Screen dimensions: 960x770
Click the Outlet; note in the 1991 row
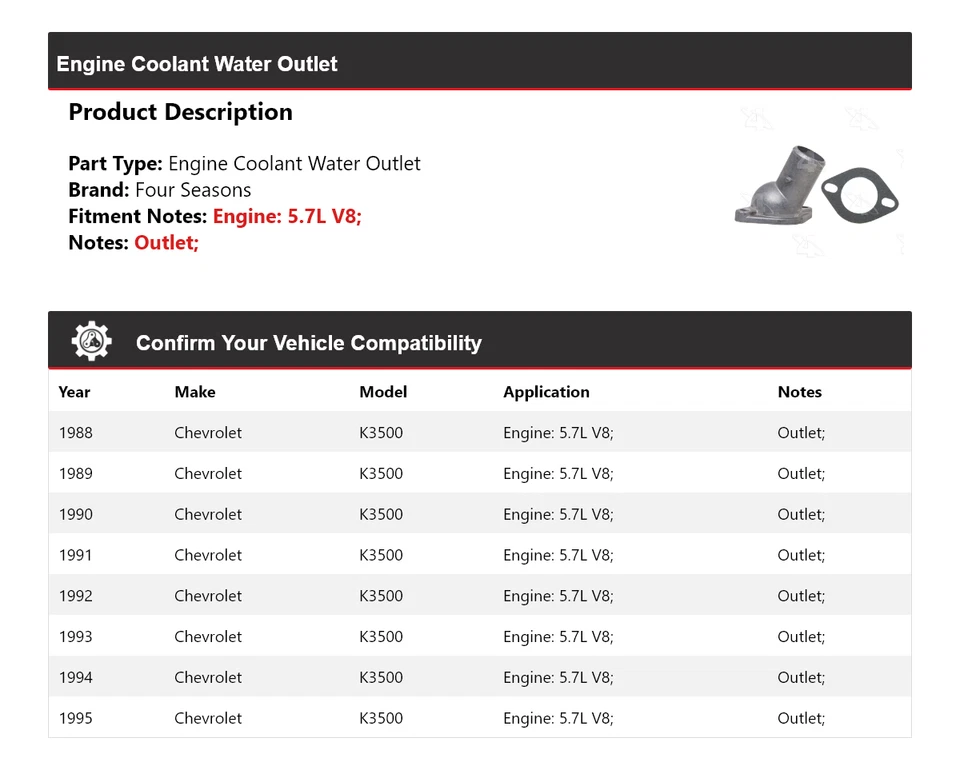click(801, 555)
